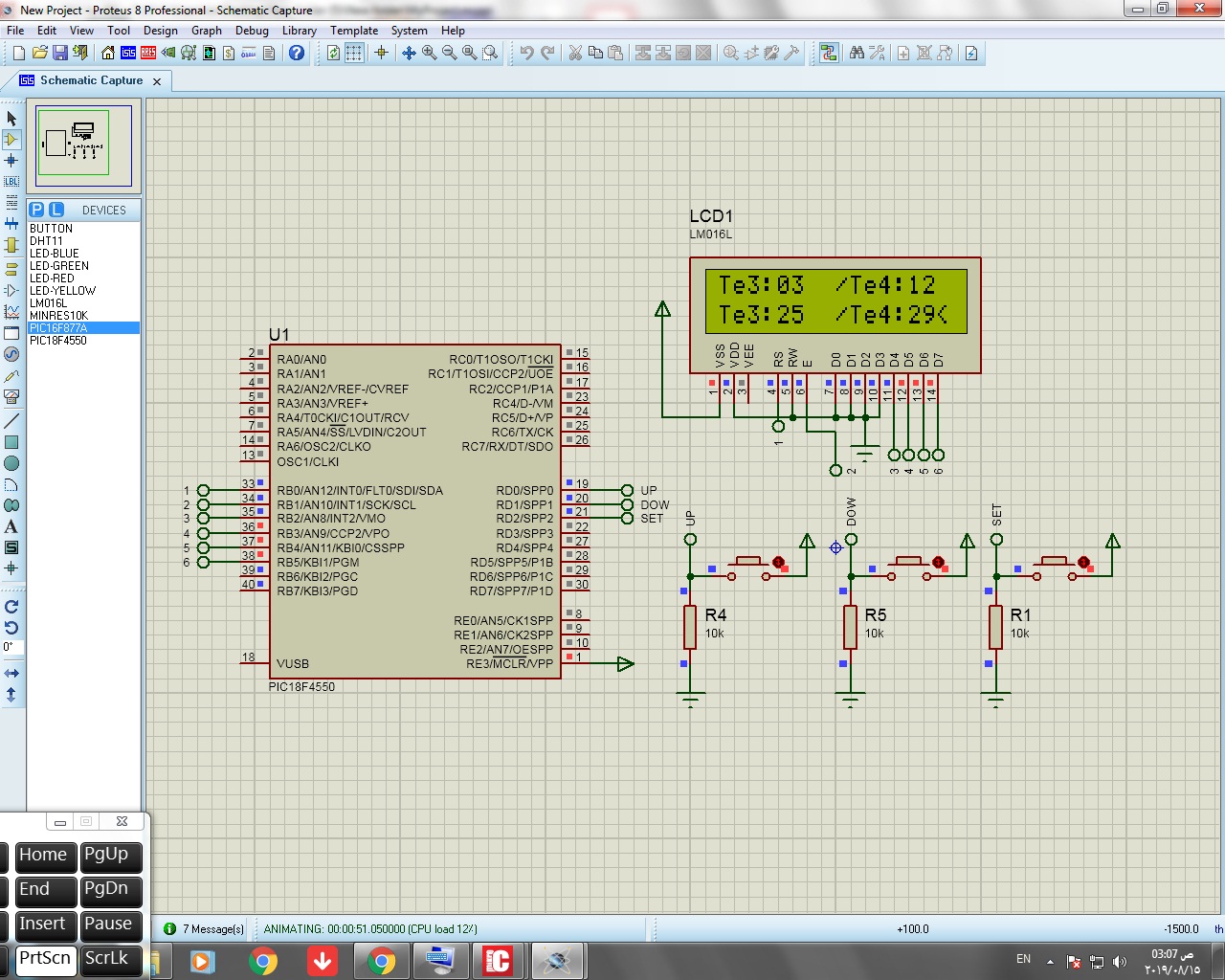Select the Graph Mode tool
Viewport: 1225px width, 980px height.
11,312
